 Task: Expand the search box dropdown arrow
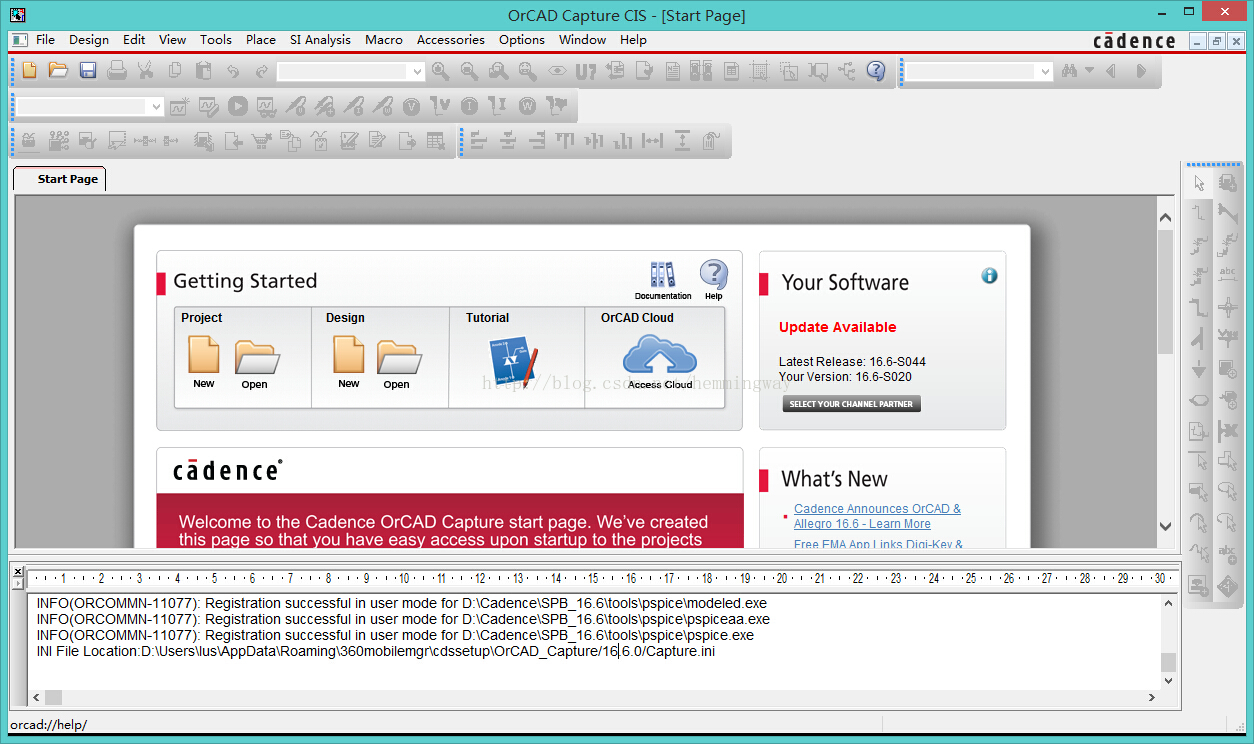click(x=1045, y=72)
